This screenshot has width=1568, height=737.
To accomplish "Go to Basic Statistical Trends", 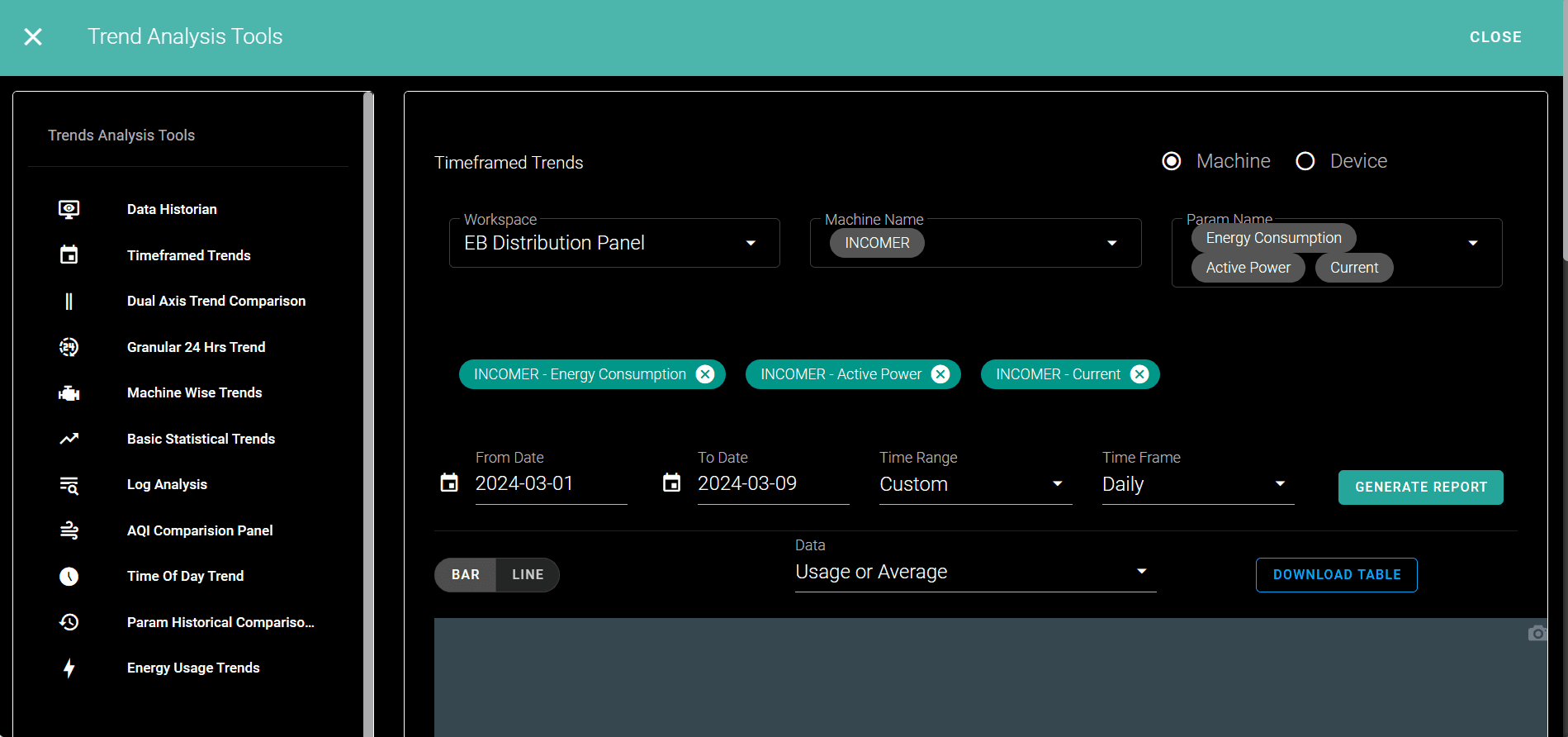I will coord(201,439).
